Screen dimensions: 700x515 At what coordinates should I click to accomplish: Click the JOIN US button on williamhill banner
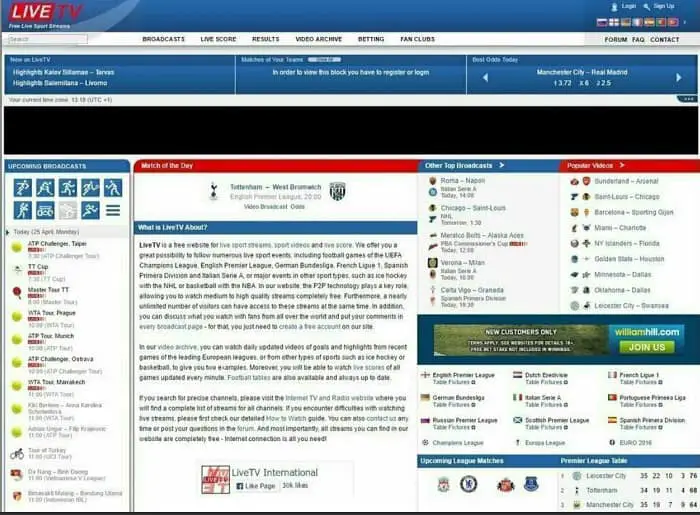coord(647,347)
